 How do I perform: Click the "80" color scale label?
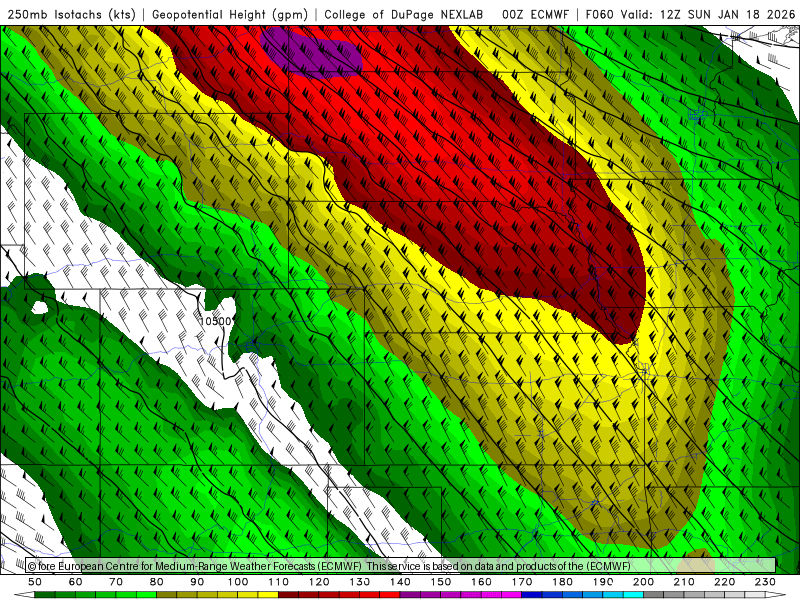click(x=157, y=582)
